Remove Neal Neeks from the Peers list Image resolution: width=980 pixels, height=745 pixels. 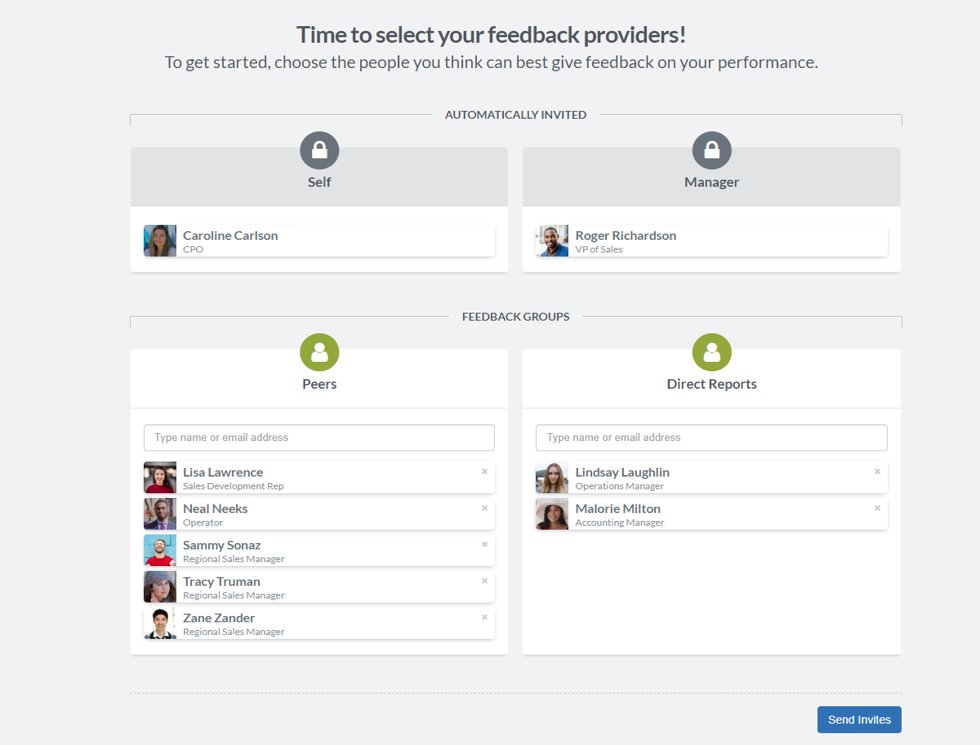pyautogui.click(x=484, y=508)
